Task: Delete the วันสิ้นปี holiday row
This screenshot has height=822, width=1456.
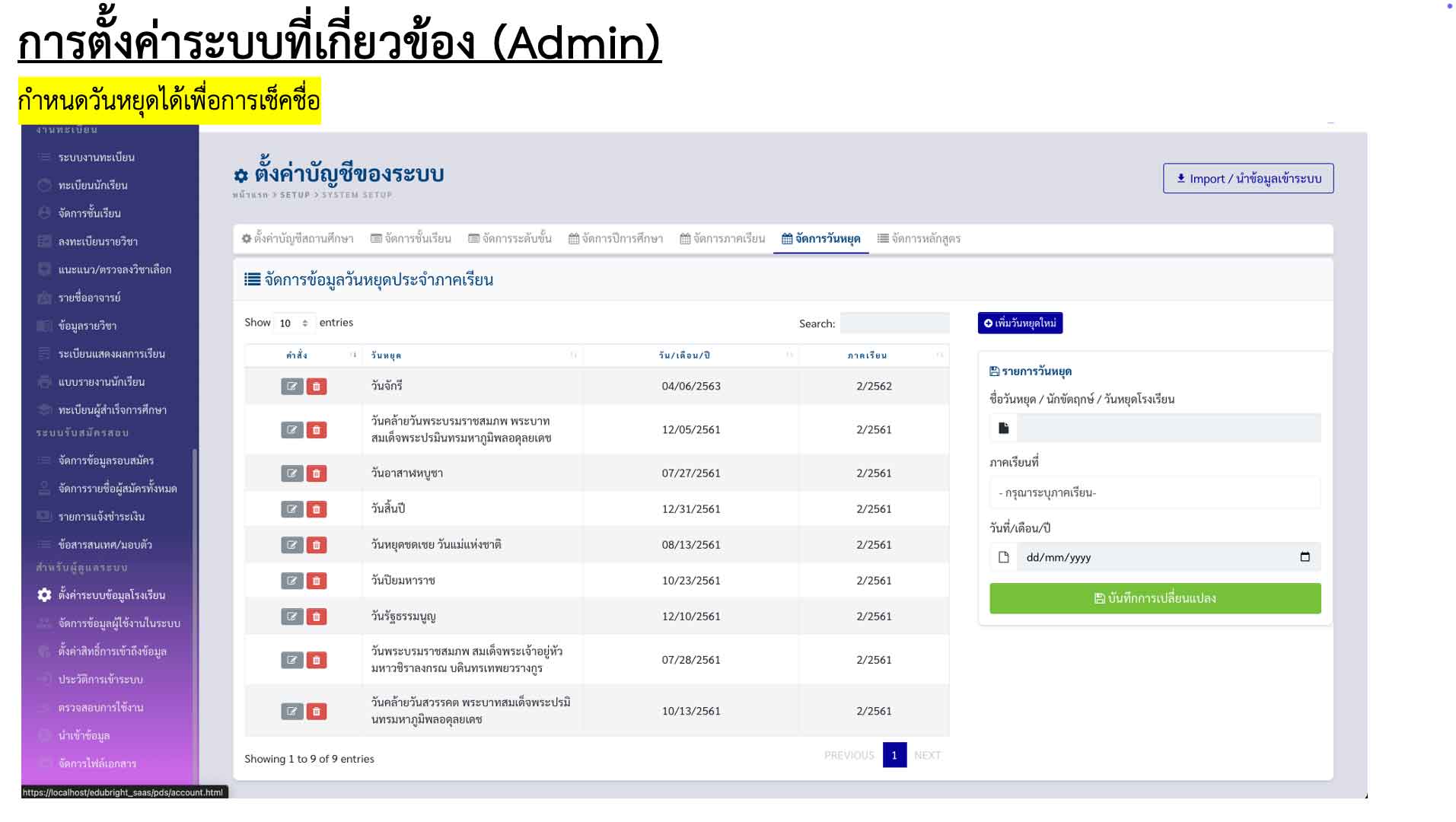Action: (x=317, y=509)
